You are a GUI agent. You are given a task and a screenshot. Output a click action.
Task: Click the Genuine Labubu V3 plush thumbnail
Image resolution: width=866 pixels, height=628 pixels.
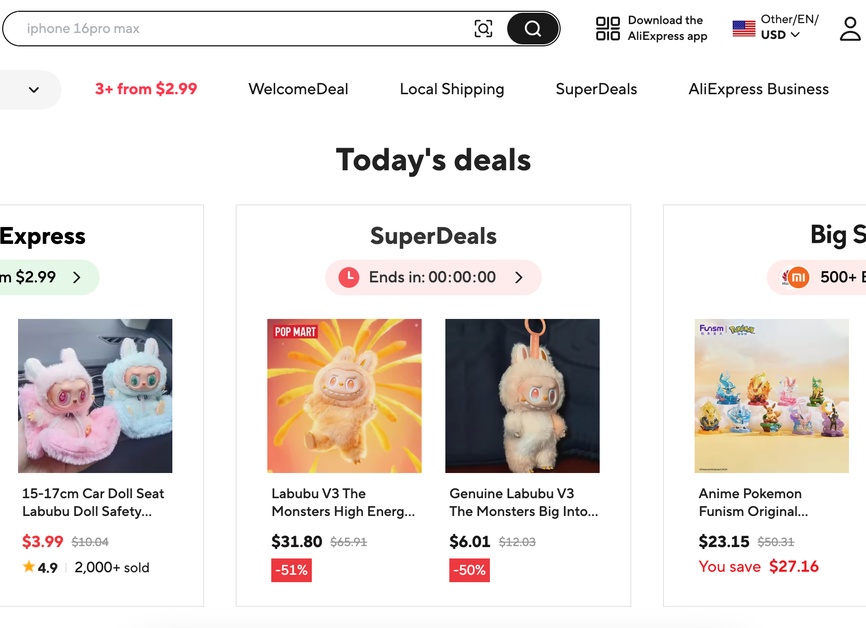[x=522, y=396]
